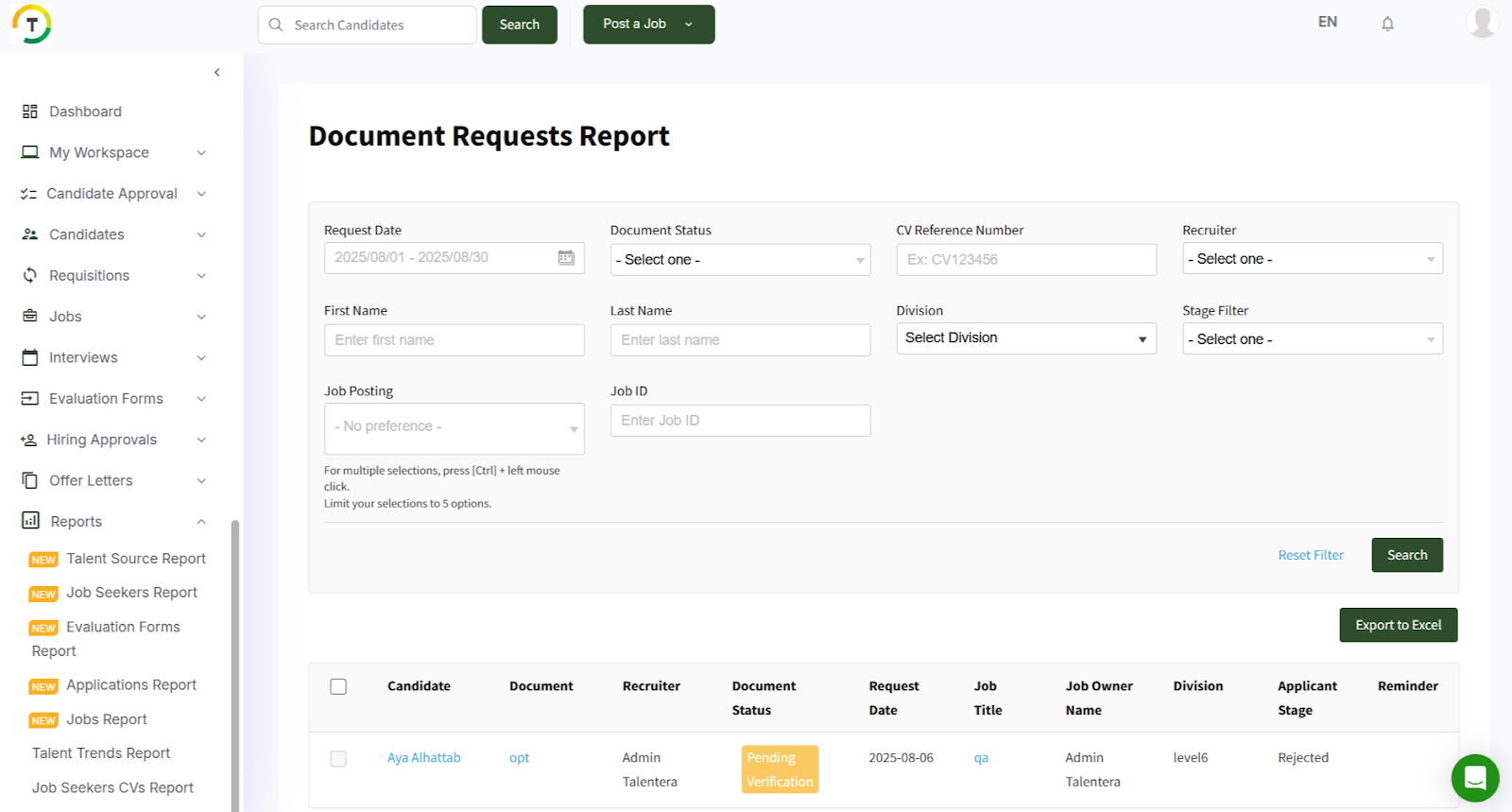The width and height of the screenshot is (1512, 812).
Task: Click the CV Reference Number input field
Action: (x=1025, y=260)
